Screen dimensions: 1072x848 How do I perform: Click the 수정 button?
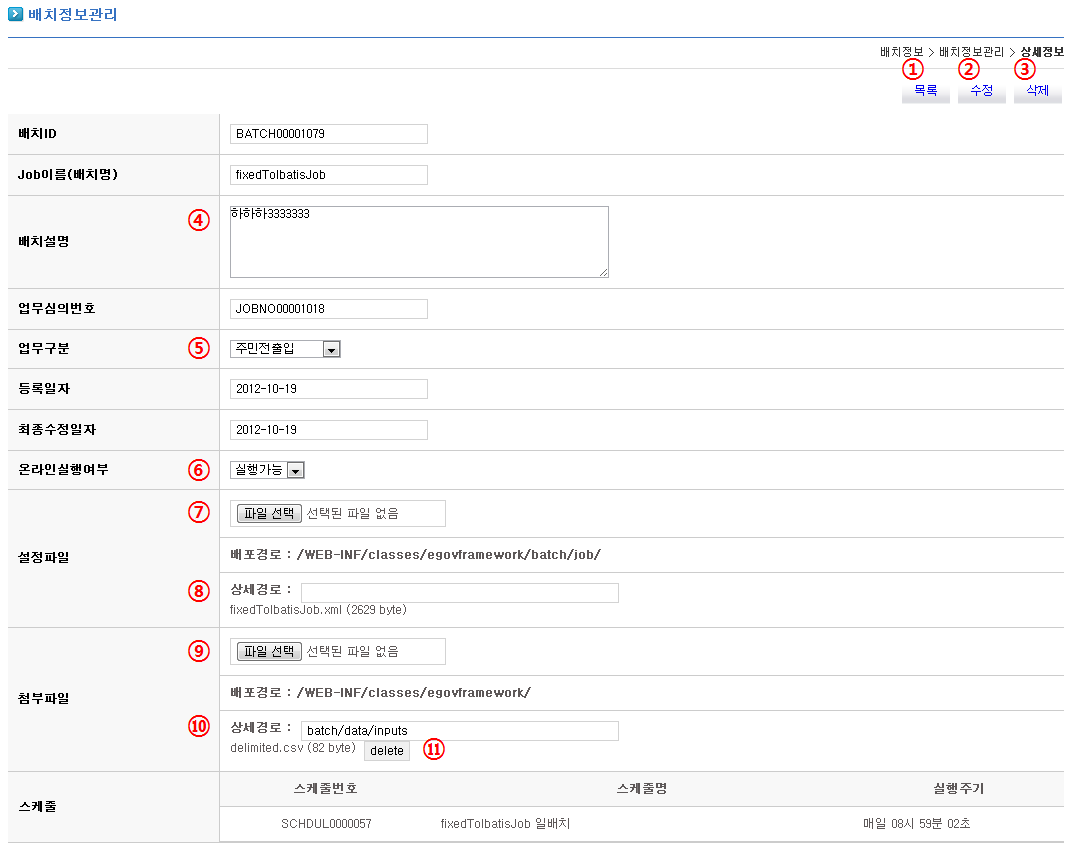point(981,91)
